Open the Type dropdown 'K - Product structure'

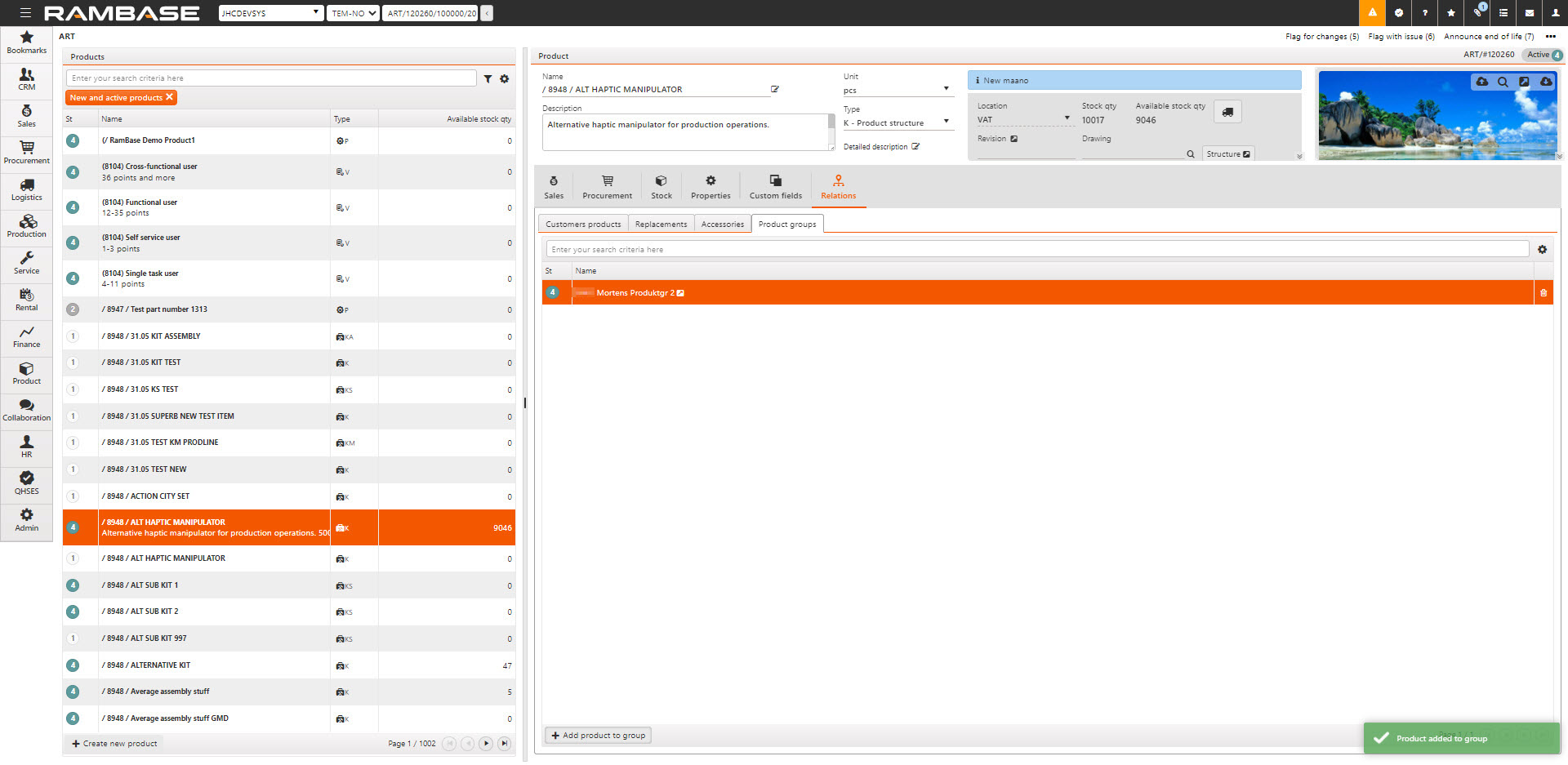click(946, 122)
